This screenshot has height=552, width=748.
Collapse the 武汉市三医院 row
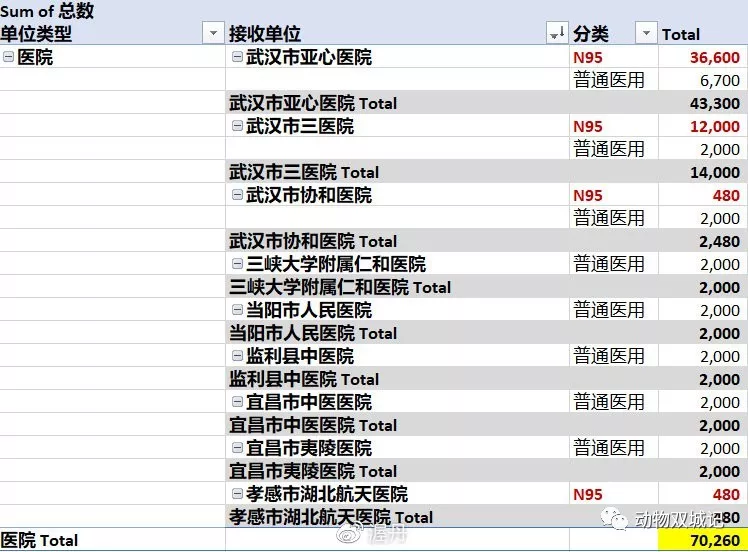pos(237,126)
